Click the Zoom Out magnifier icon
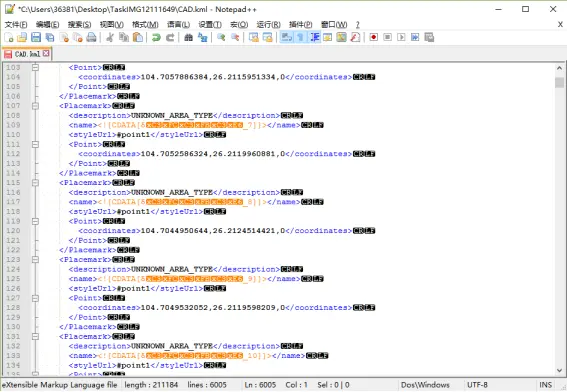Screen dimensions: 567x392 235,37
